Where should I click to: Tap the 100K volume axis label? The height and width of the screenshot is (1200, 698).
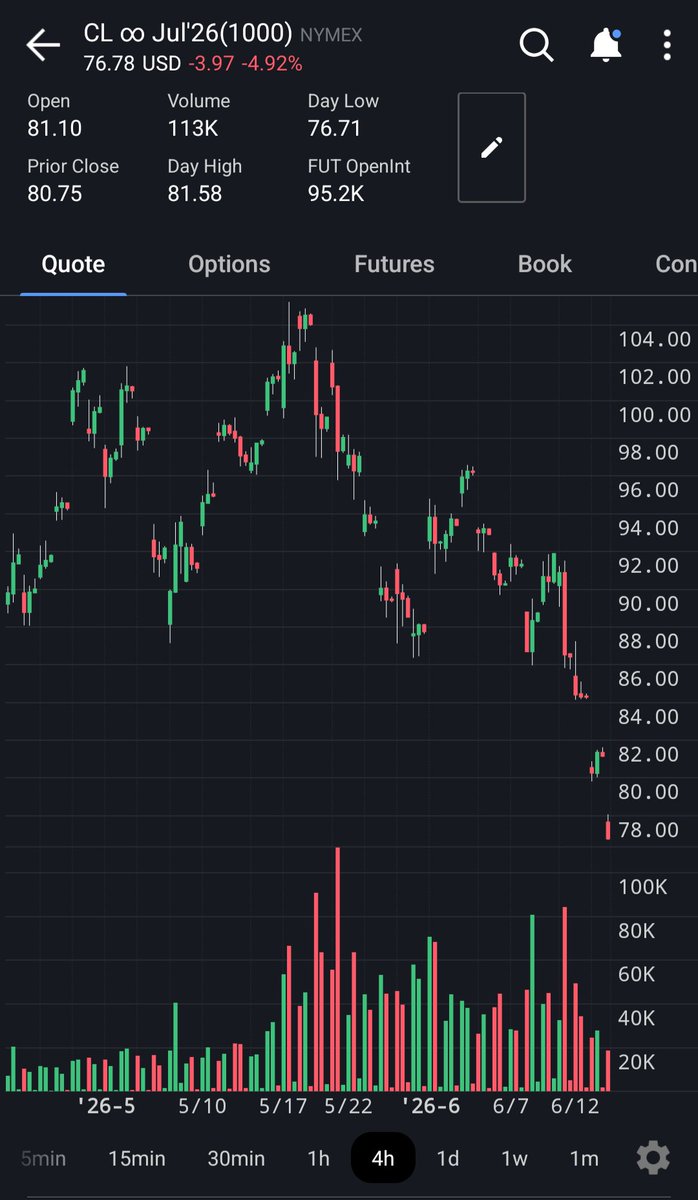click(x=643, y=887)
